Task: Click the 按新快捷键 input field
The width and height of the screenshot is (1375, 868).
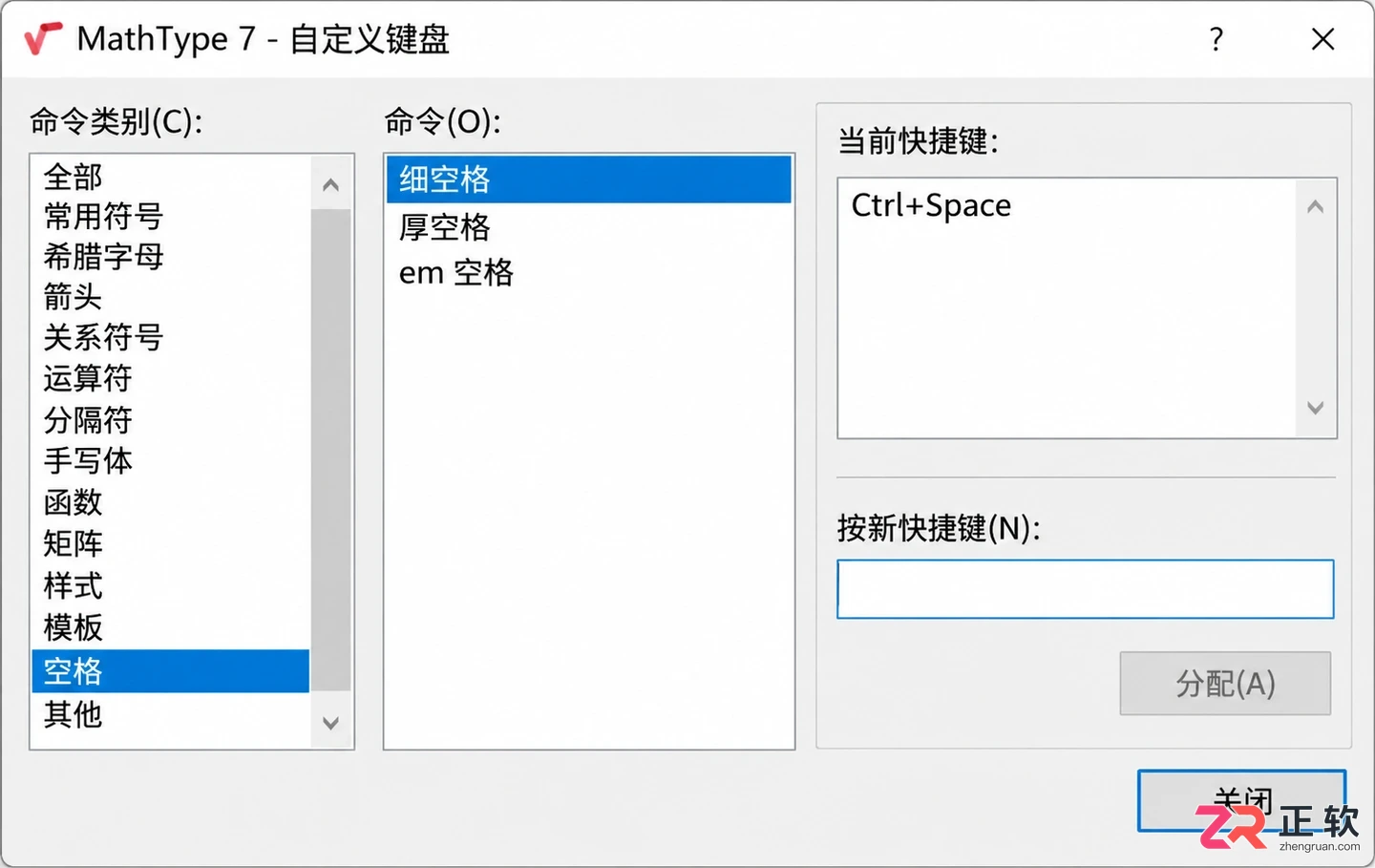Action: 1086,589
